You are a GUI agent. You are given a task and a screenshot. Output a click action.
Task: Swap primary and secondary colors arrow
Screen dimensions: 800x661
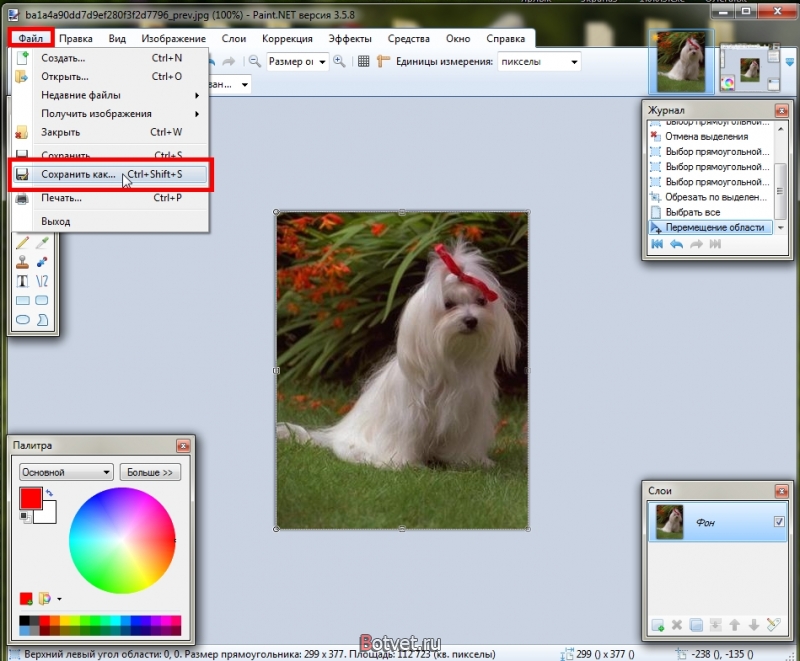49,493
